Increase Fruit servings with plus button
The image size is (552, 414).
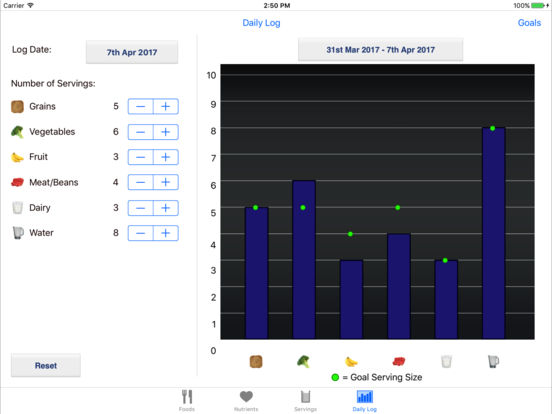click(x=166, y=157)
